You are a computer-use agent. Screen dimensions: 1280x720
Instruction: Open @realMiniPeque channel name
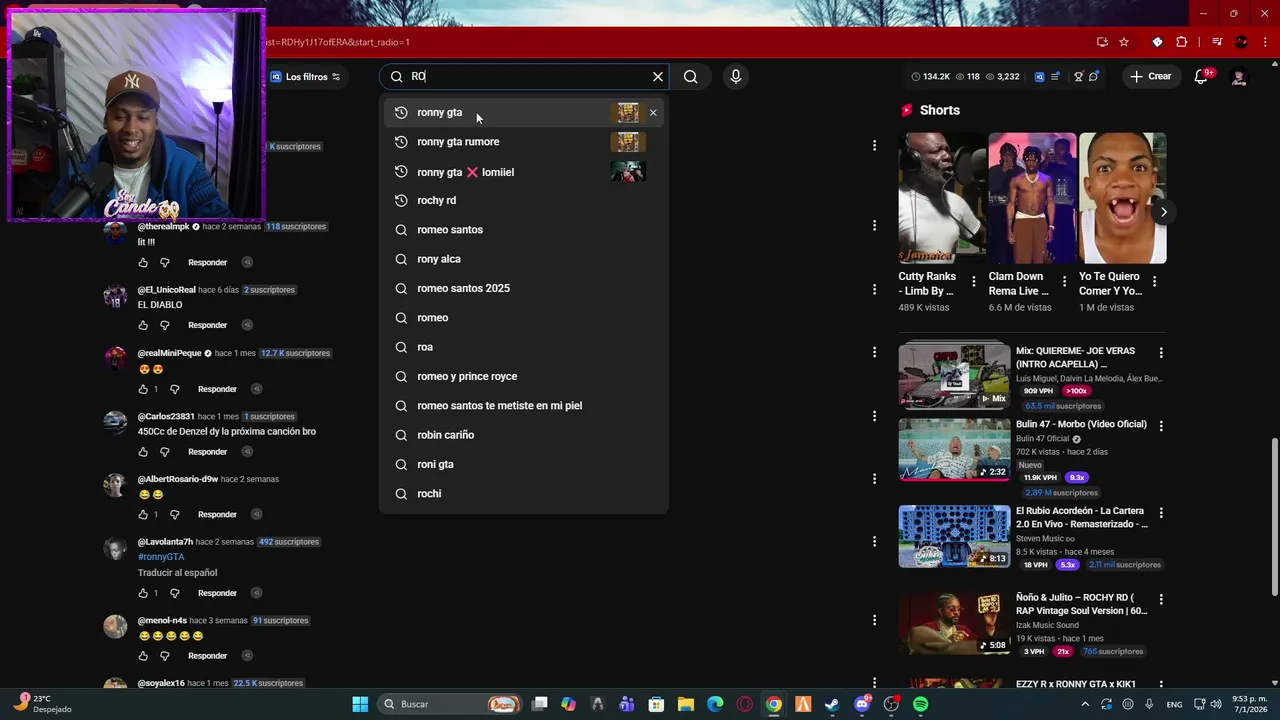[x=171, y=353]
